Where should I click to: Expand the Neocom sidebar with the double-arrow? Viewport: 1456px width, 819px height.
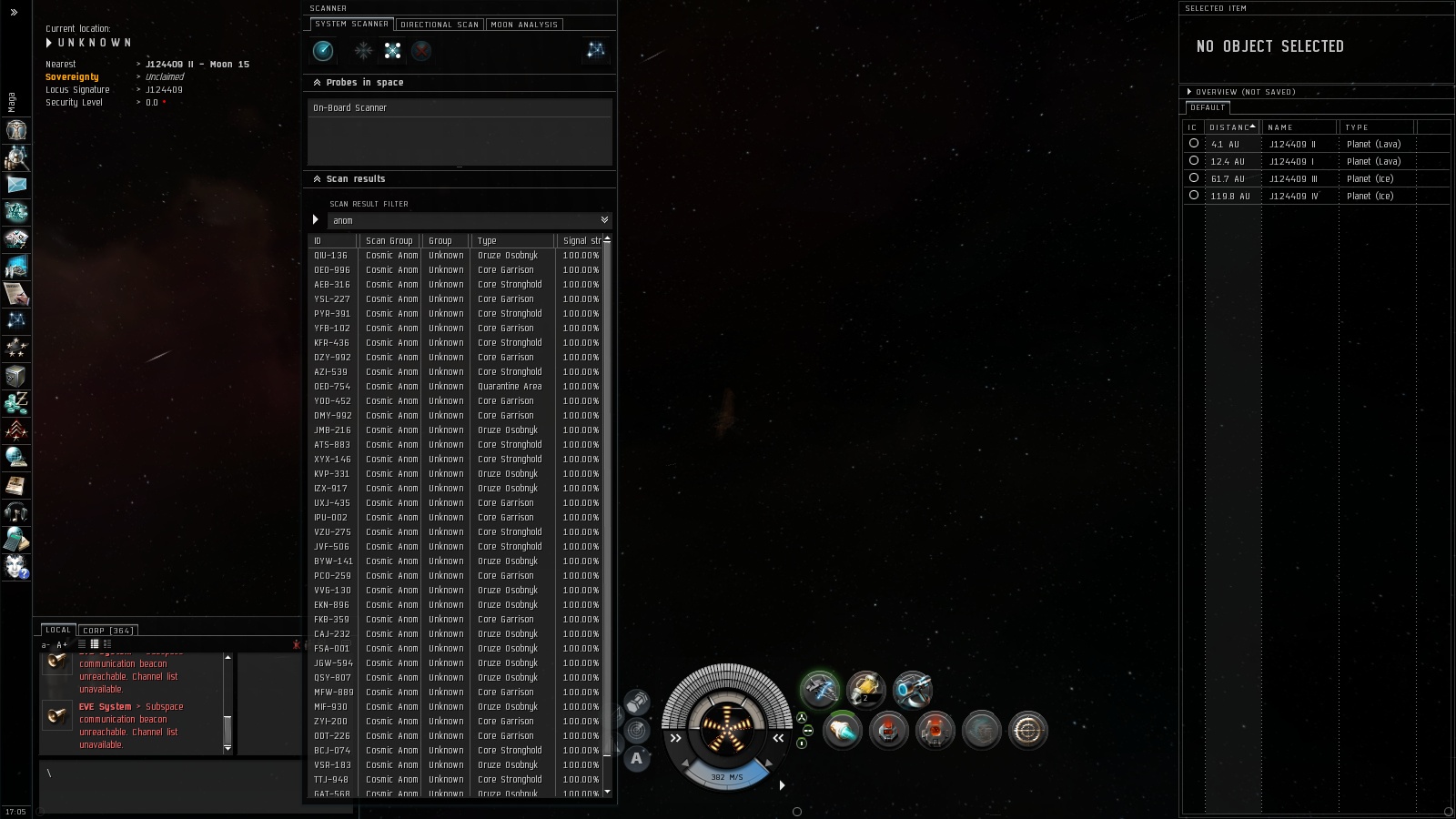14,12
